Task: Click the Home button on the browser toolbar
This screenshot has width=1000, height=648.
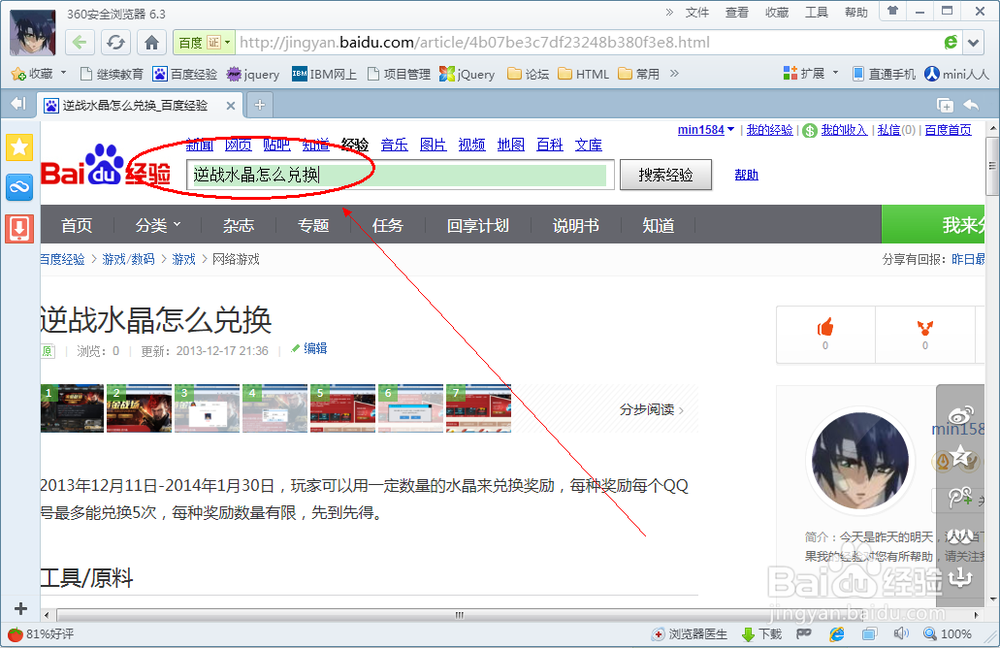Action: tap(150, 42)
